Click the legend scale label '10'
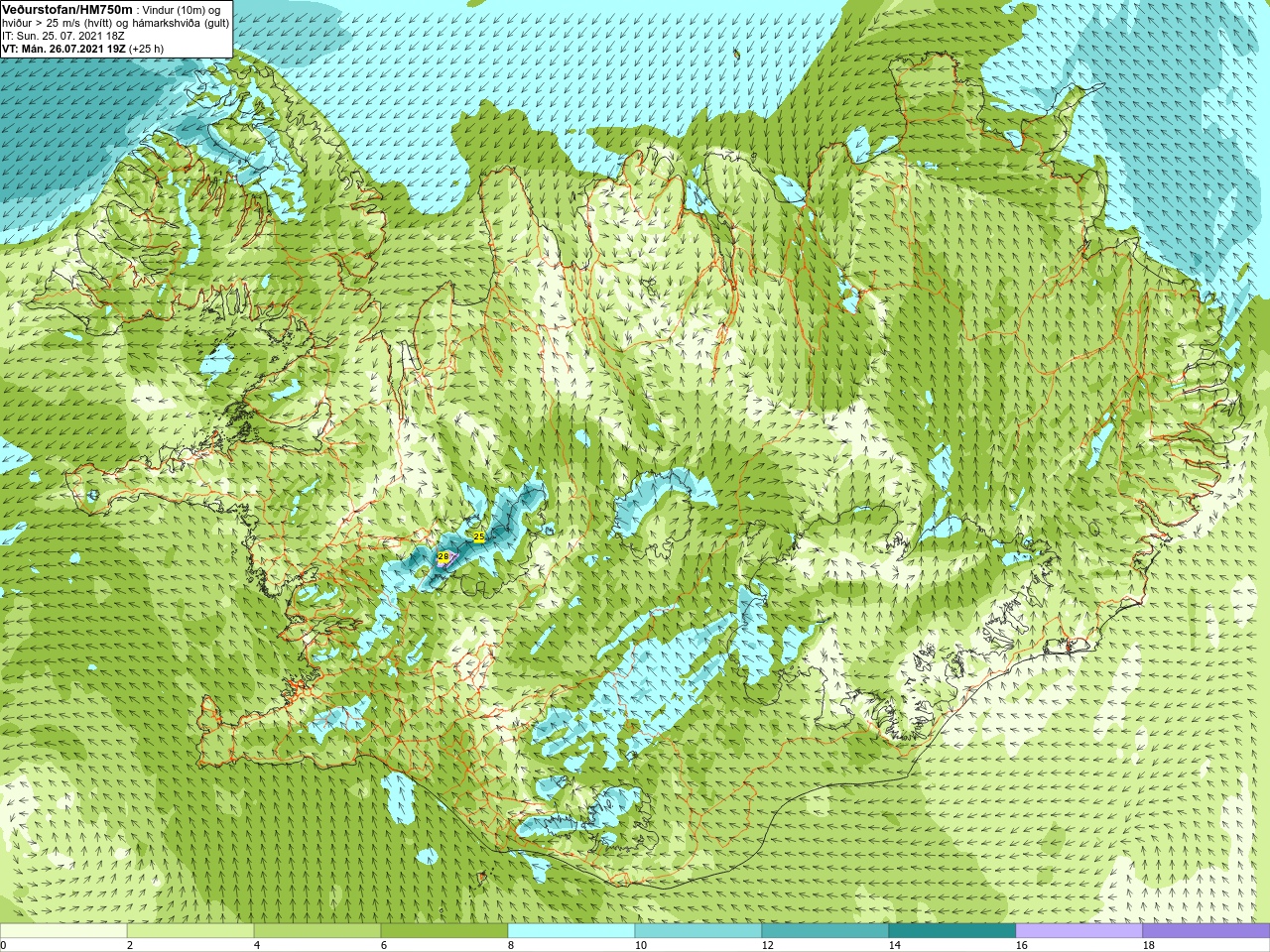 tap(641, 945)
